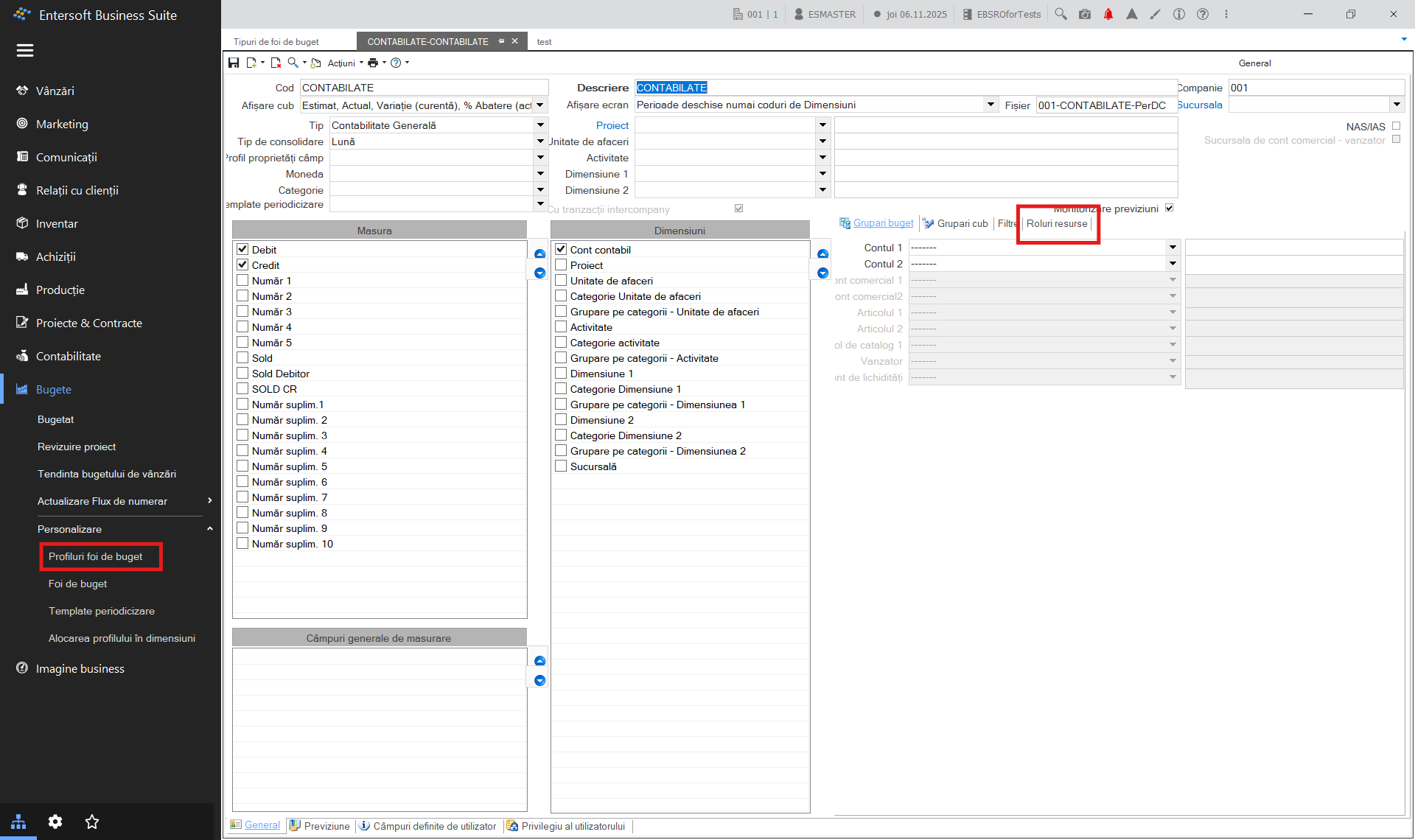The height and width of the screenshot is (840, 1415).
Task: Click into the Descriere input field
Action: (x=905, y=88)
